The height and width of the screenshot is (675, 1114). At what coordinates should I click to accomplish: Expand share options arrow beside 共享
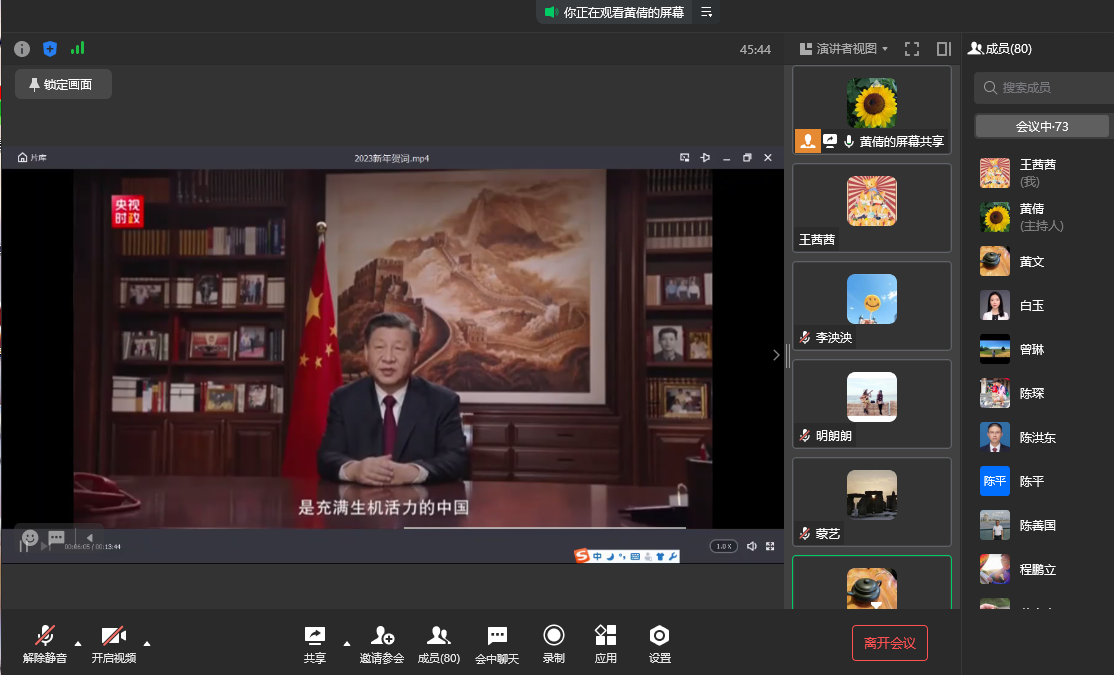(x=347, y=643)
